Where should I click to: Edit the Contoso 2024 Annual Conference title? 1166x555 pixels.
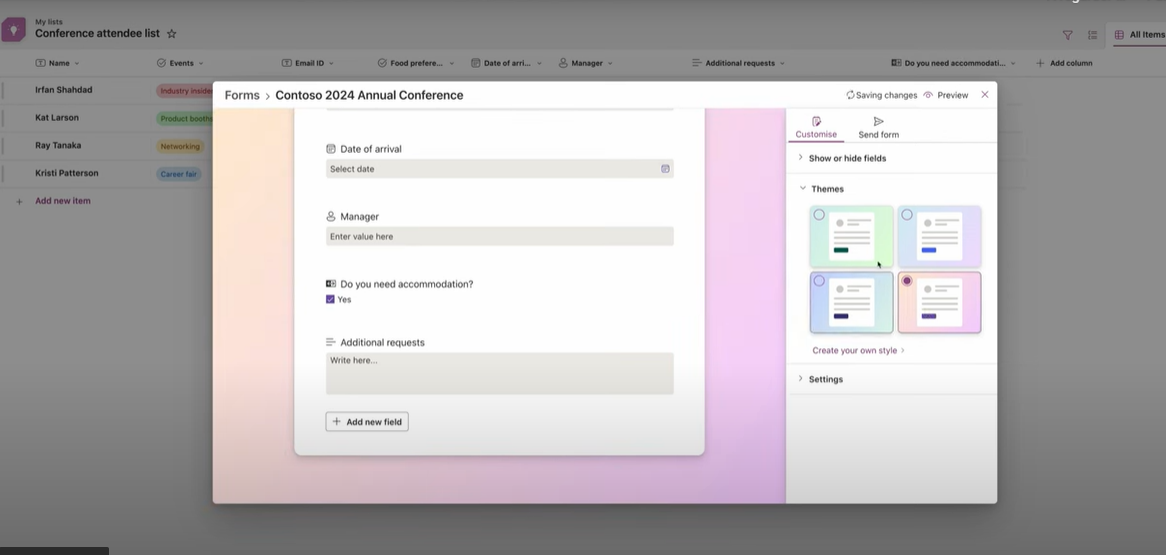369,95
